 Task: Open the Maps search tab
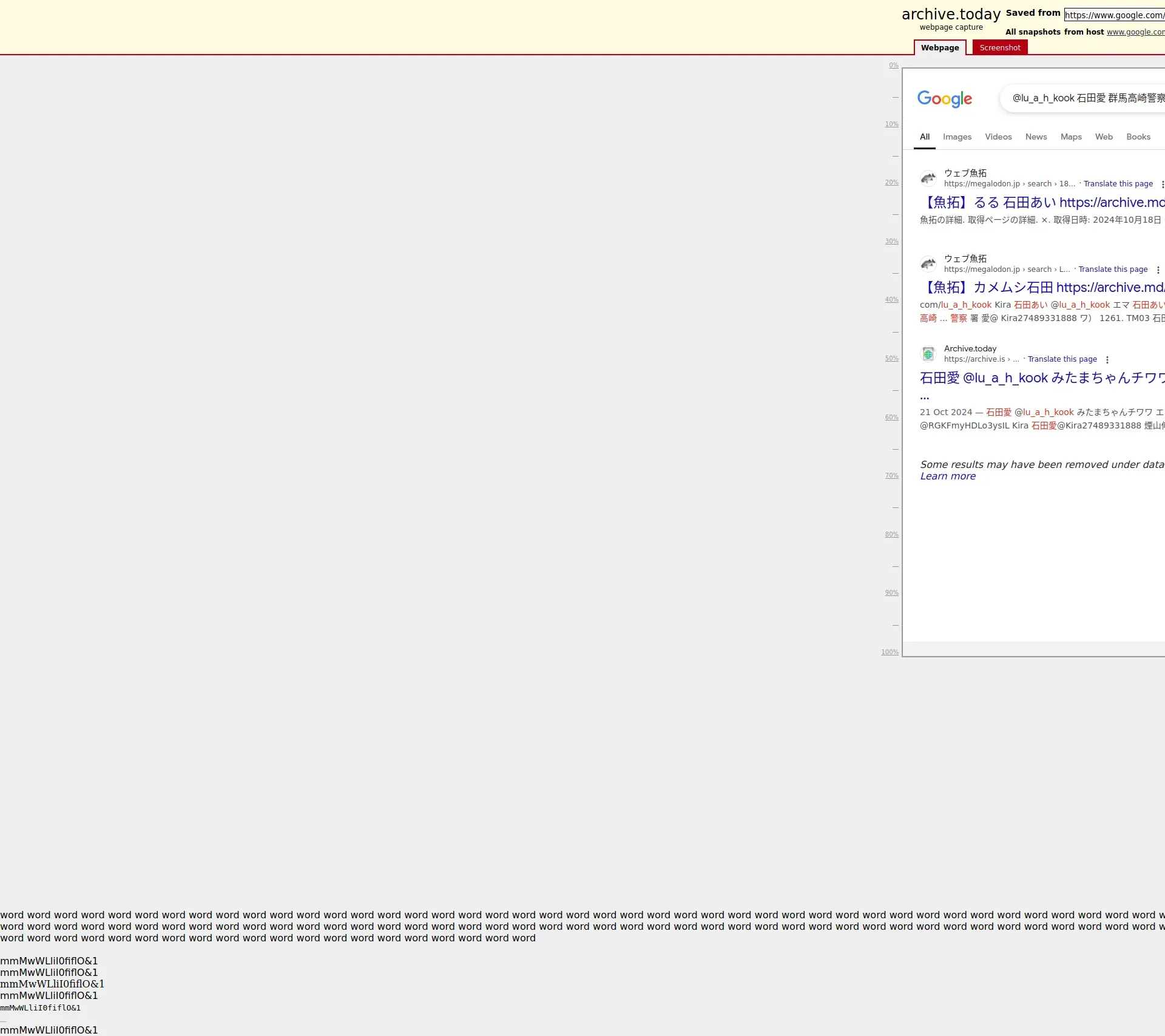click(1070, 137)
